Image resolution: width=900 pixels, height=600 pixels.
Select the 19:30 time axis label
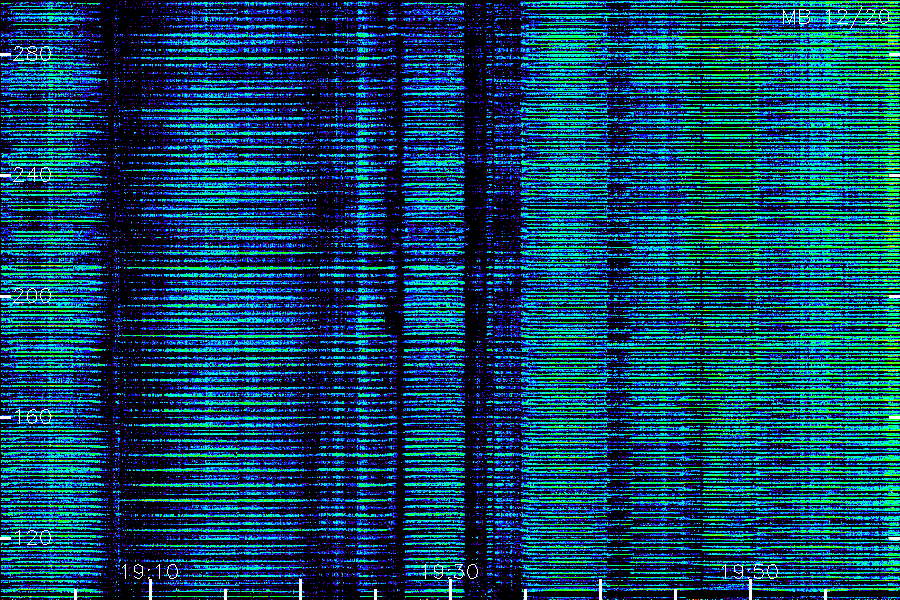coord(450,572)
